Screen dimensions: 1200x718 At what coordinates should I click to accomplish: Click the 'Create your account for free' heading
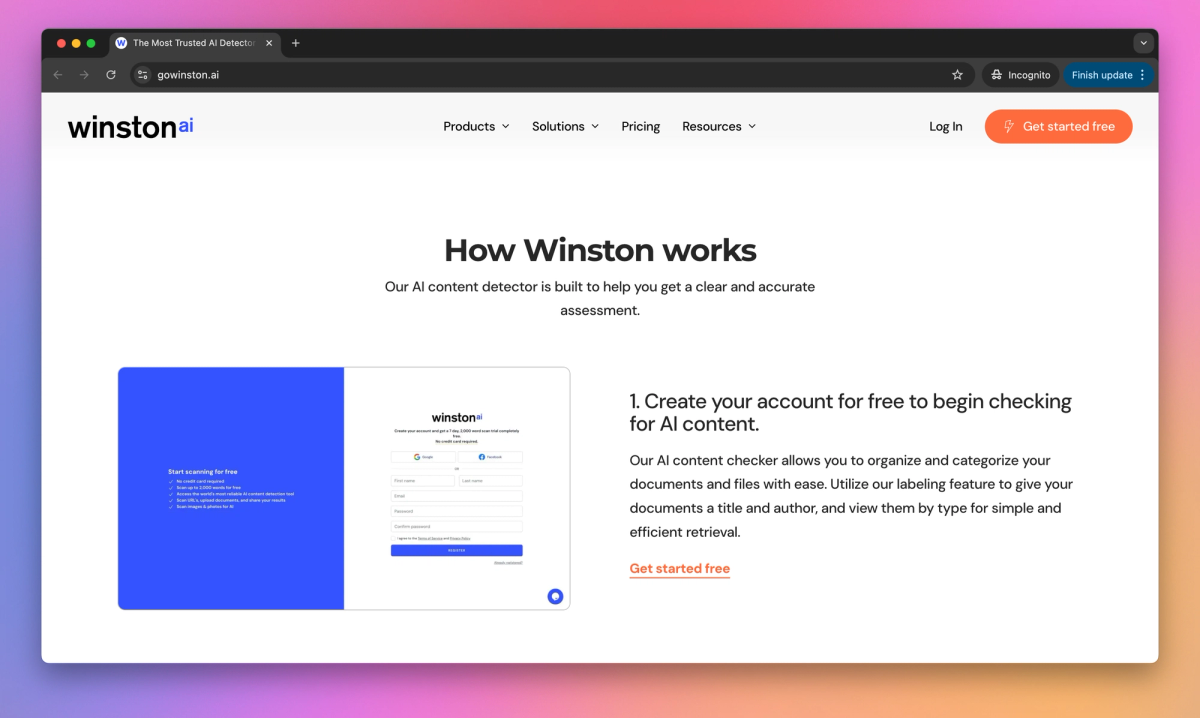click(x=851, y=412)
